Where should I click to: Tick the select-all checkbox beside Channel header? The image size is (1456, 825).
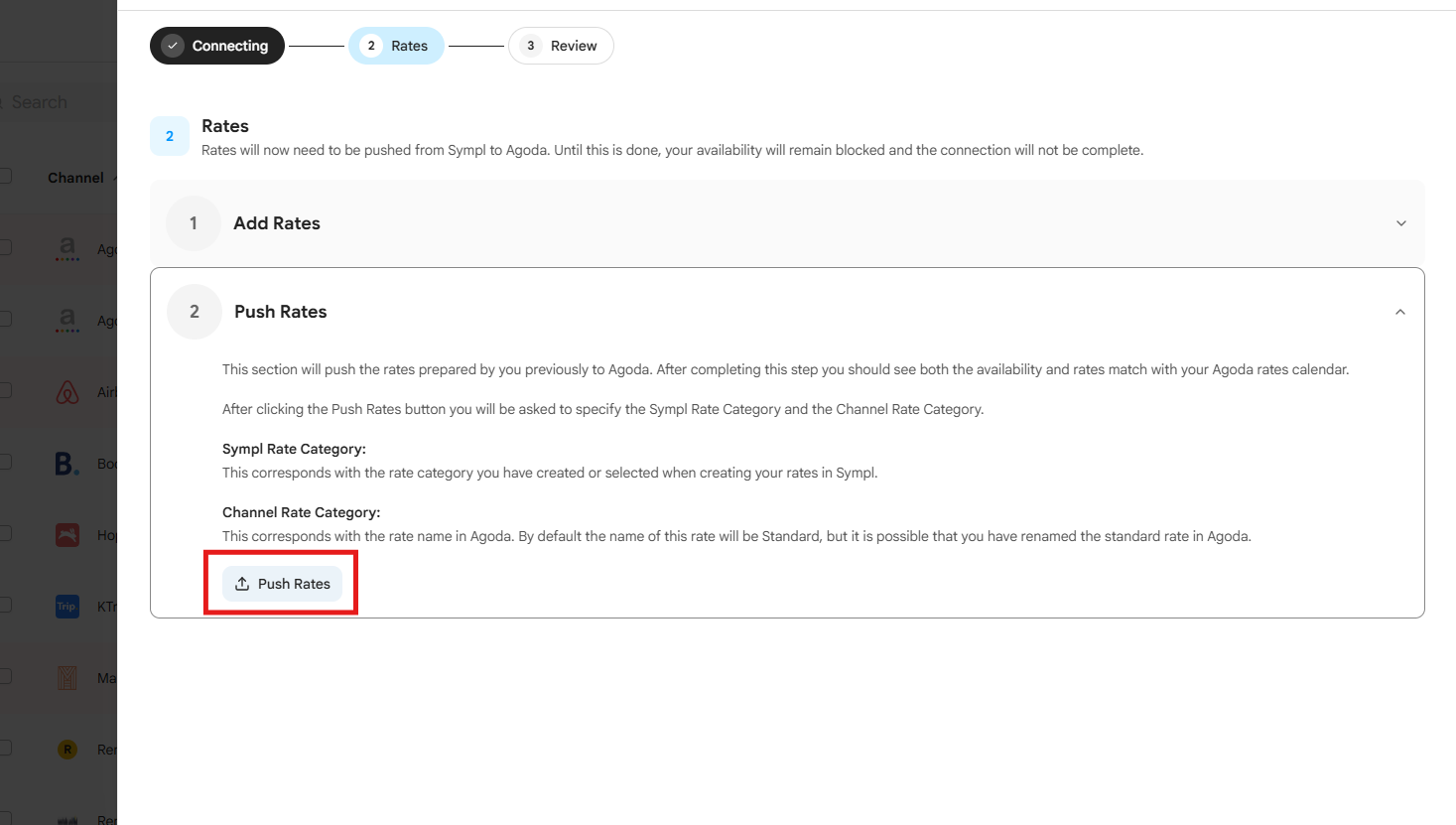coord(5,177)
